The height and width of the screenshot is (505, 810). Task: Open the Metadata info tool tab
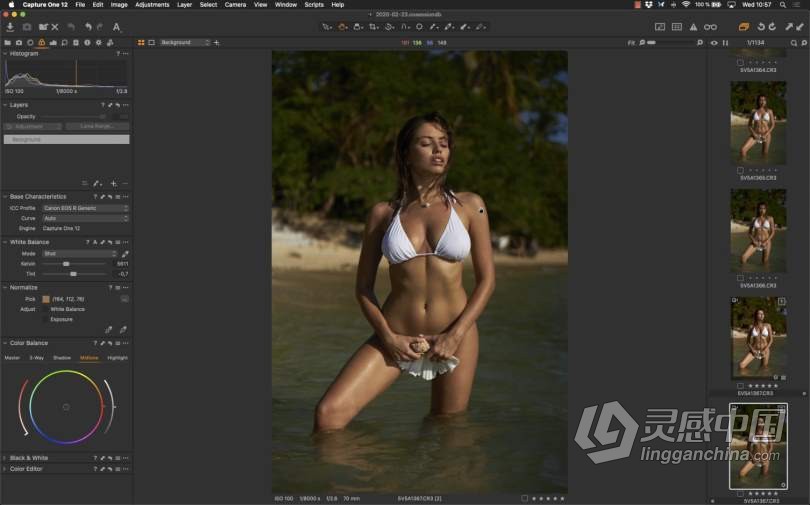87,43
